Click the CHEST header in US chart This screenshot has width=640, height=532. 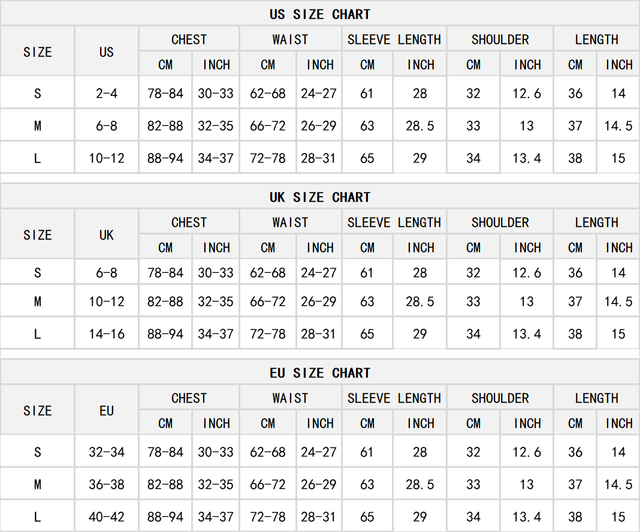point(189,39)
